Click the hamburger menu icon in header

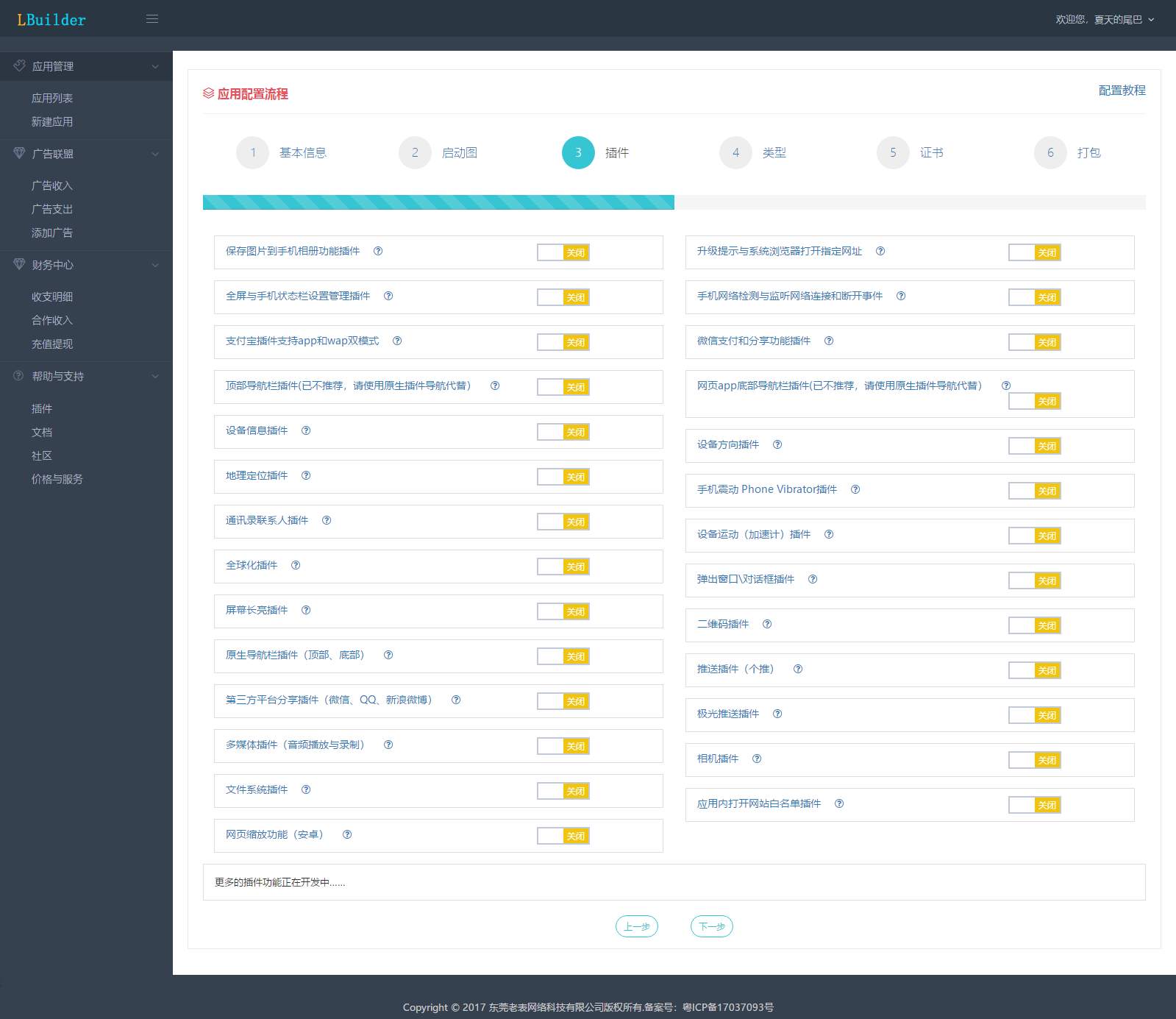click(152, 19)
